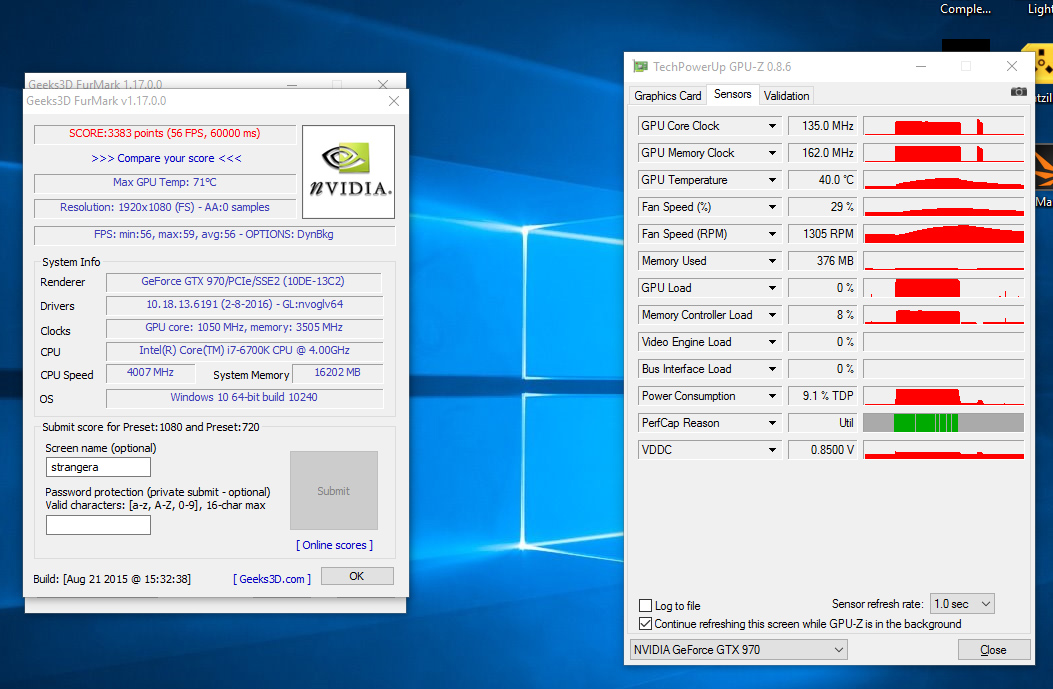Image resolution: width=1053 pixels, height=689 pixels.
Task: Switch to the Validation tab
Action: point(786,96)
